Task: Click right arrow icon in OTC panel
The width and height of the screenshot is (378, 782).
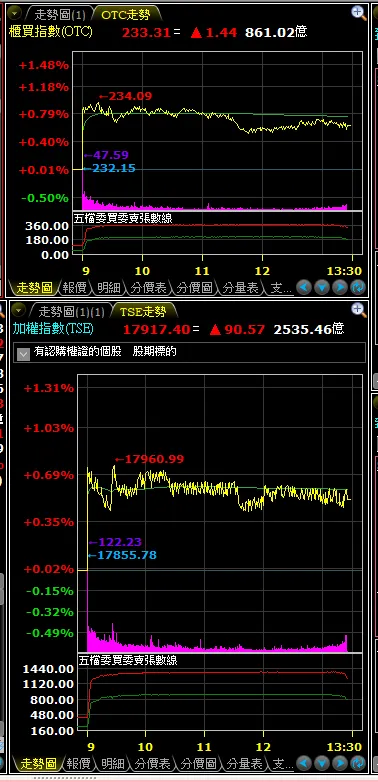Action: coord(340,287)
